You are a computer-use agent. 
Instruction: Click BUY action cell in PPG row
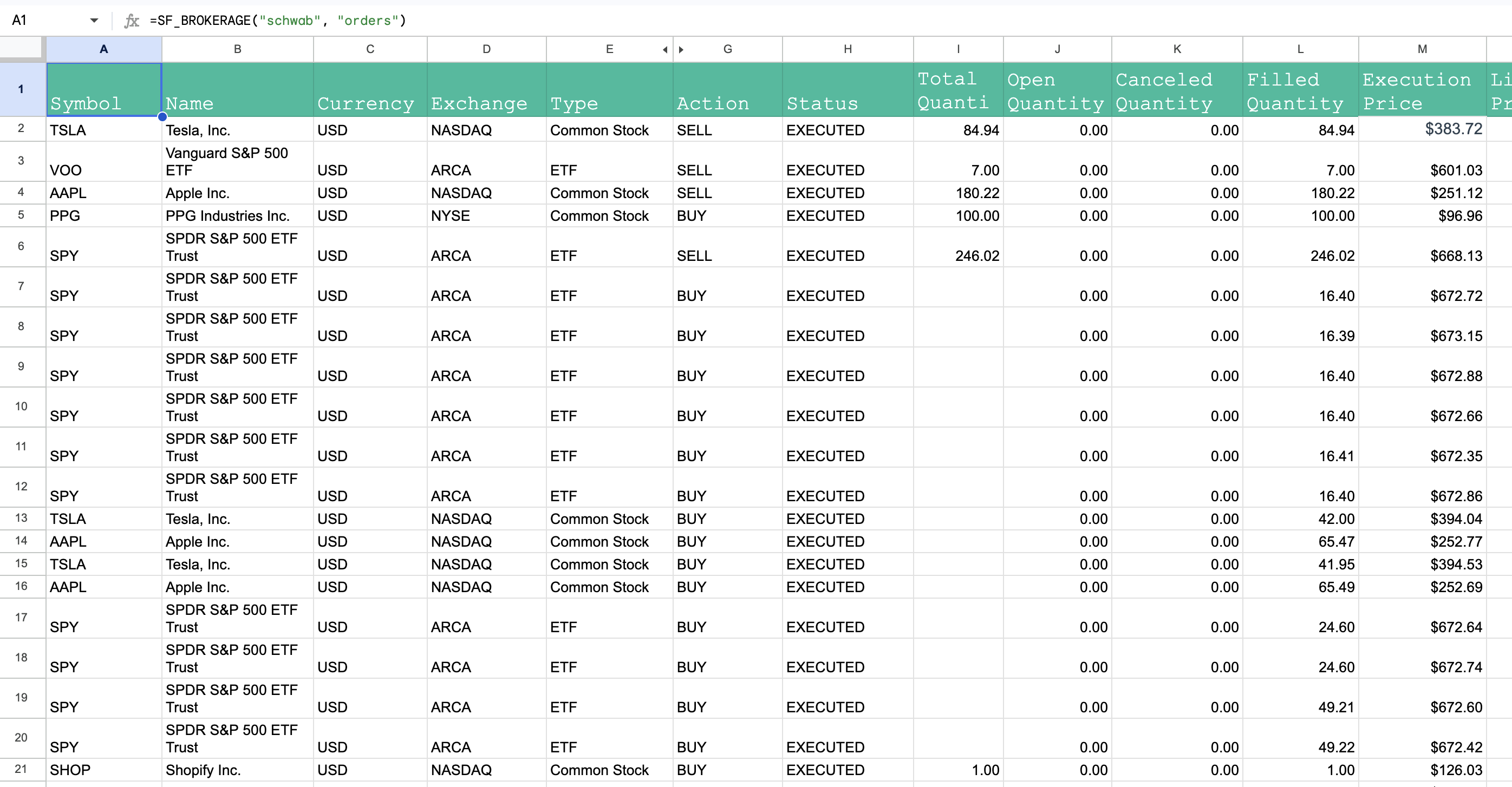point(728,216)
